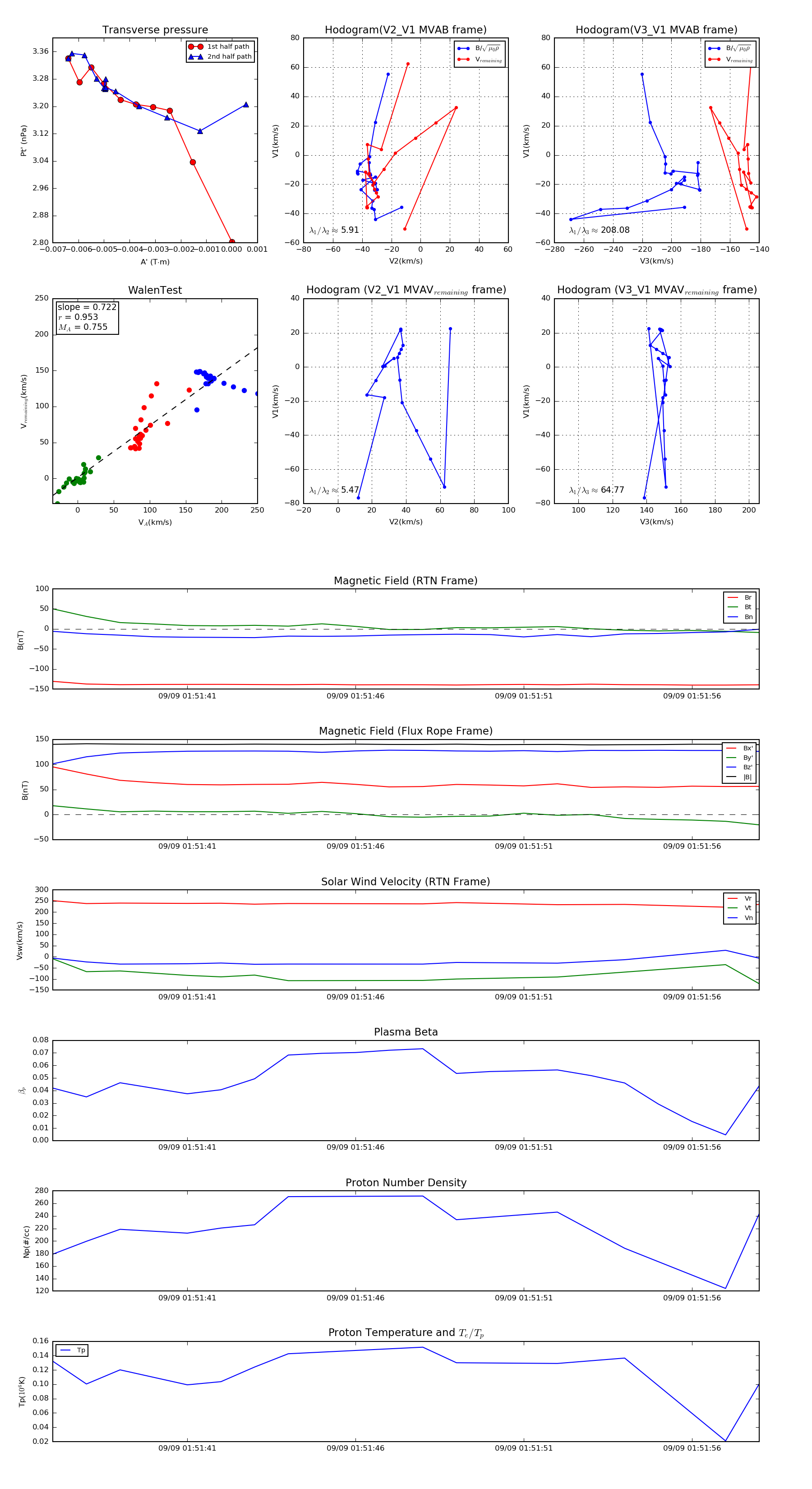This screenshot has height=1489, width=812.
Task: Click 'Solar Wind Velocity (RTN Frame)' title
Action: [406, 882]
